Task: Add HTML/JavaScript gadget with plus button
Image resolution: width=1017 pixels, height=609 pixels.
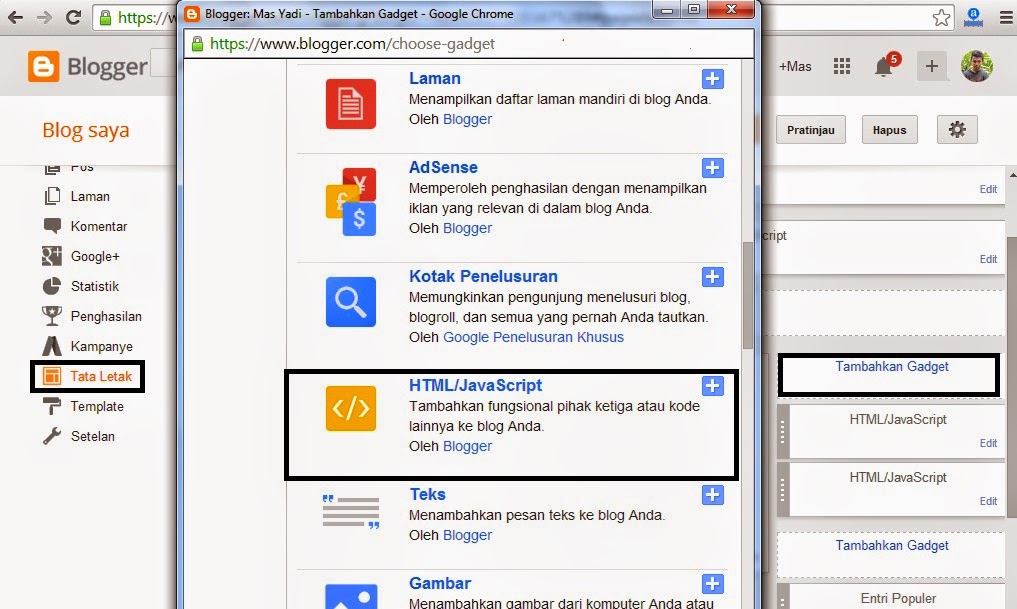Action: pos(712,386)
